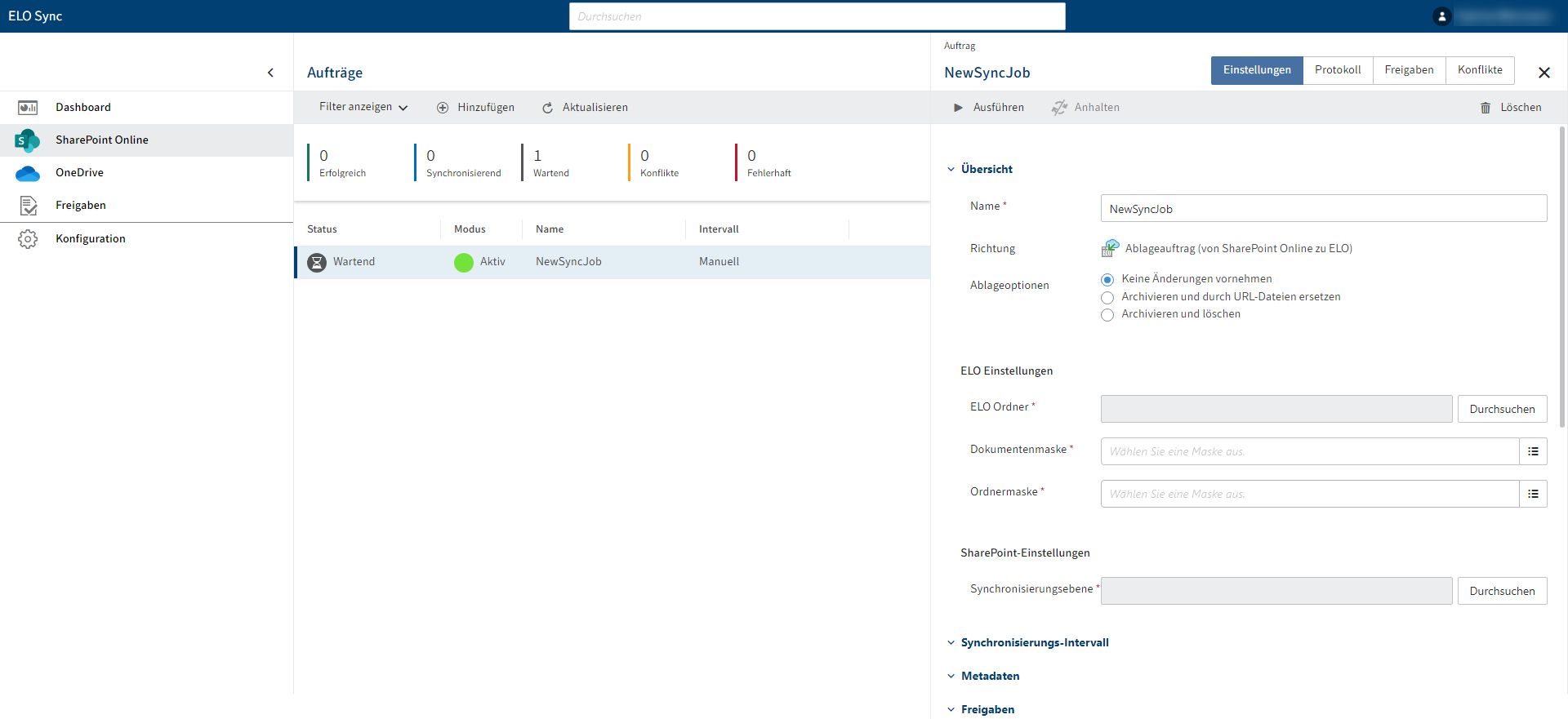Open Konfiguration in the sidebar menu

[146, 239]
